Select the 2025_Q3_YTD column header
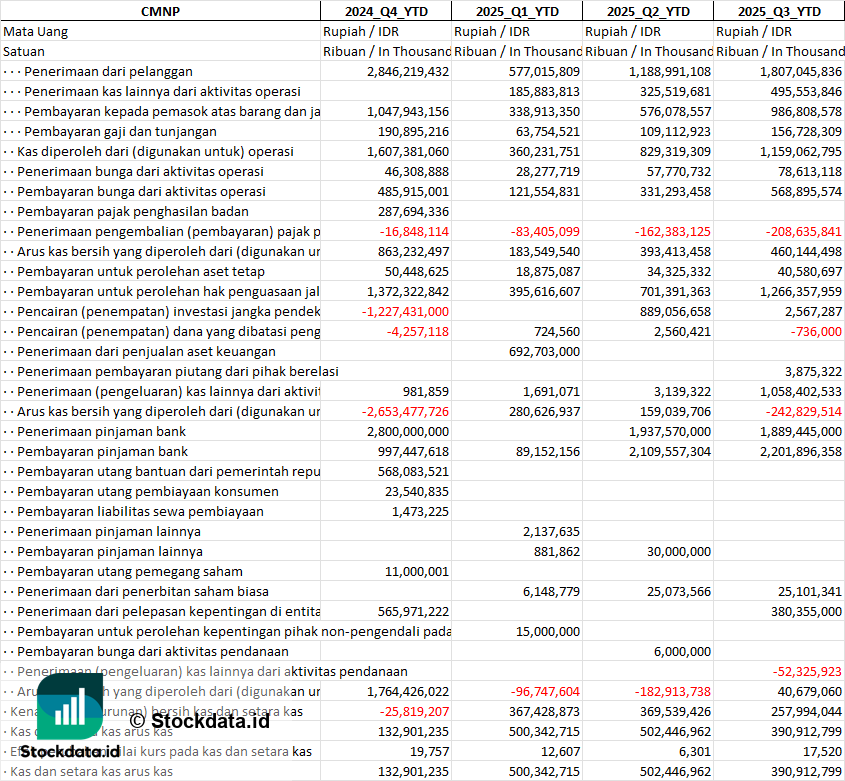 779,11
